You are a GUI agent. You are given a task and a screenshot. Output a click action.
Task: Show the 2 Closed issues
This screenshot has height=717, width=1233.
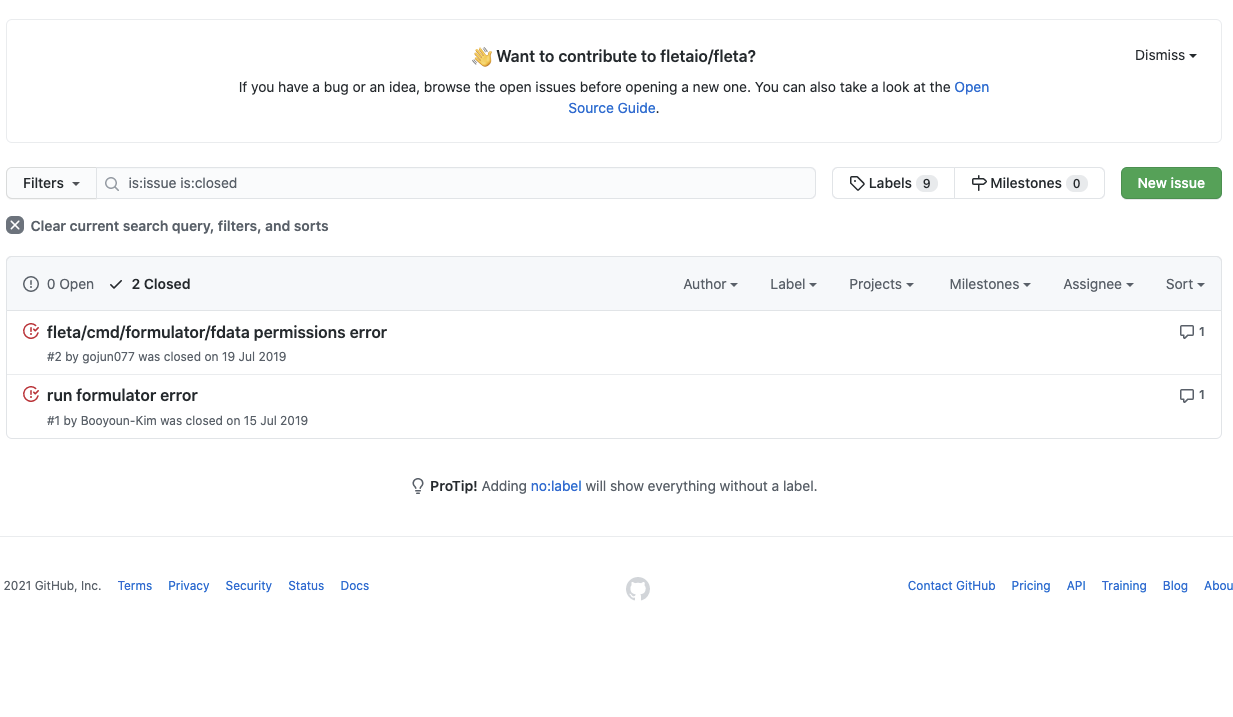pyautogui.click(x=150, y=284)
